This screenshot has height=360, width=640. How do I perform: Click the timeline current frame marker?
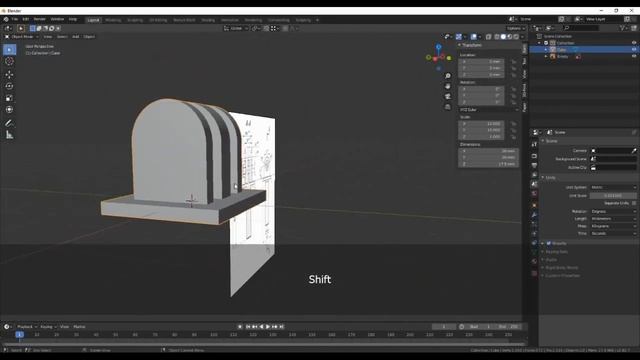coord(19,335)
